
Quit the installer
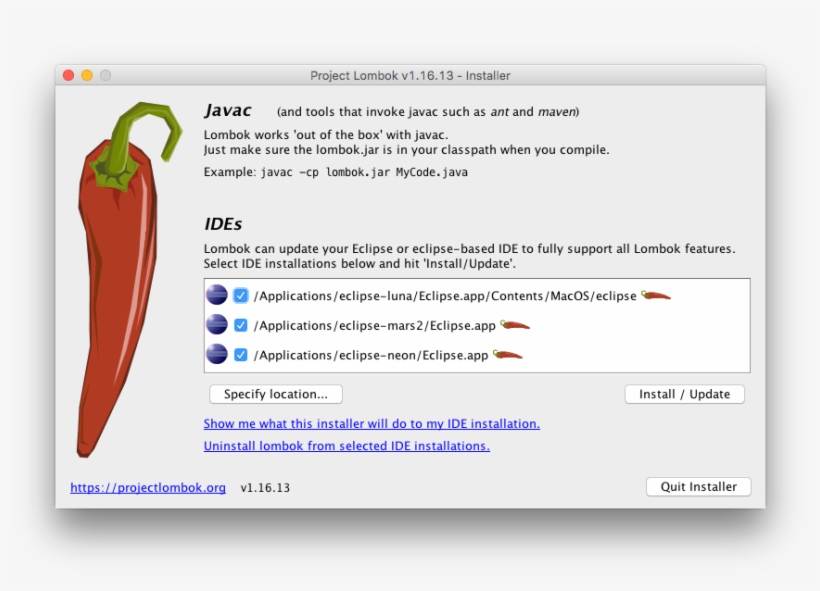[x=699, y=487]
